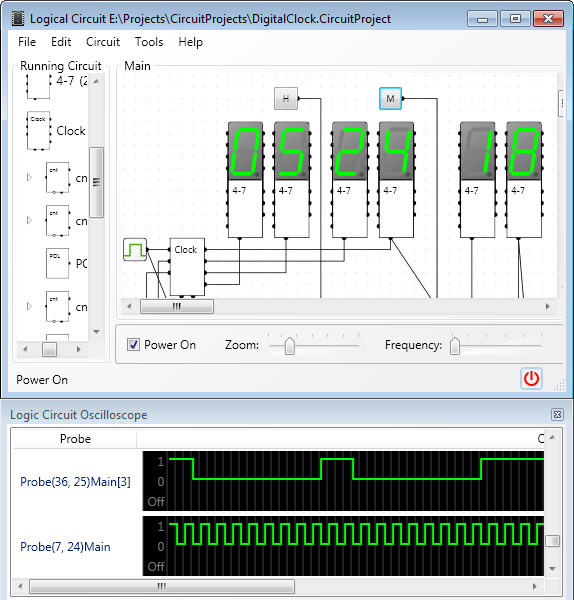Screen dimensions: 574x600
Task: Click Running Circuit scroll up arrow
Action: (96, 81)
